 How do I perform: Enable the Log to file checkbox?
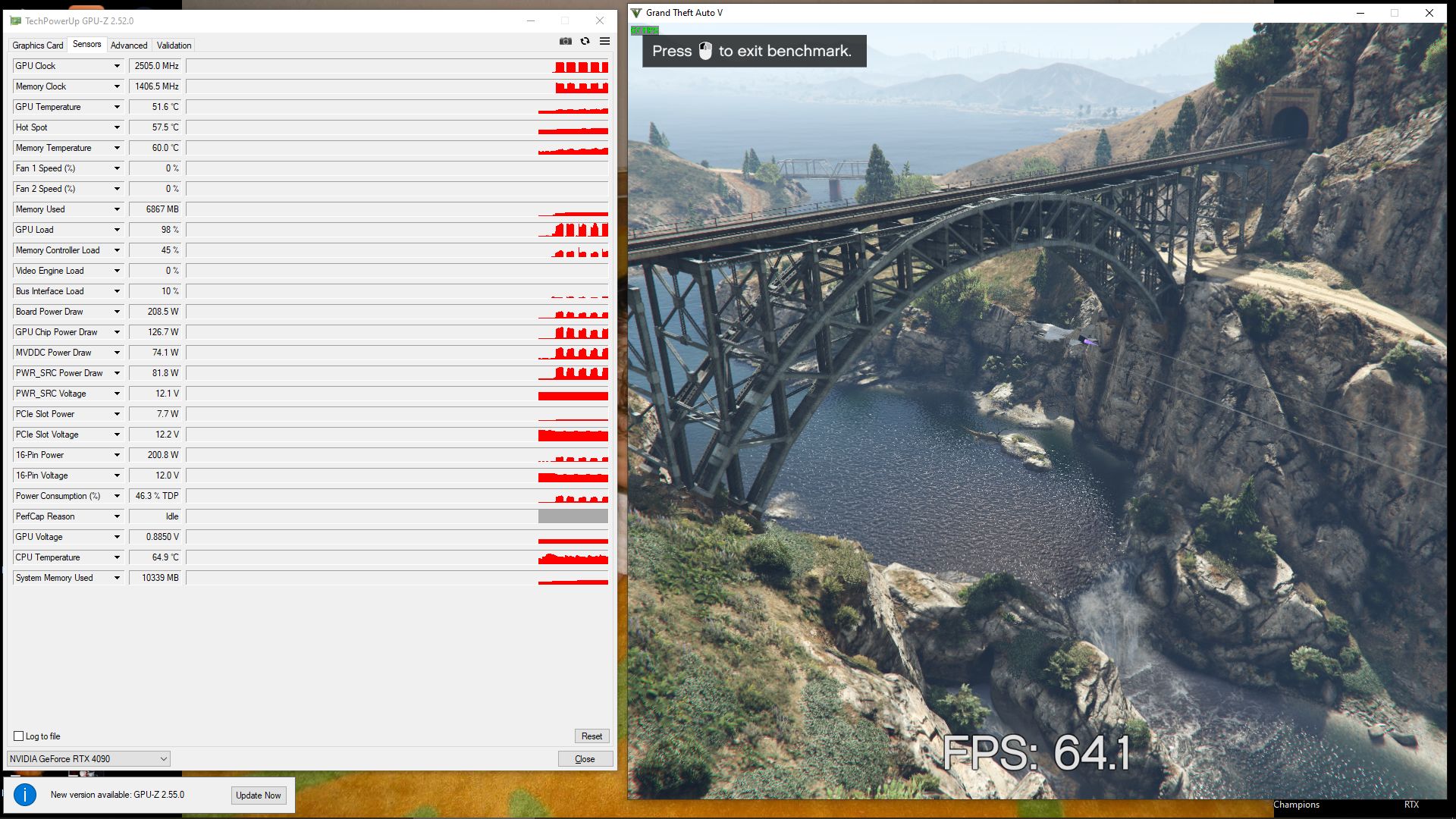tap(19, 736)
